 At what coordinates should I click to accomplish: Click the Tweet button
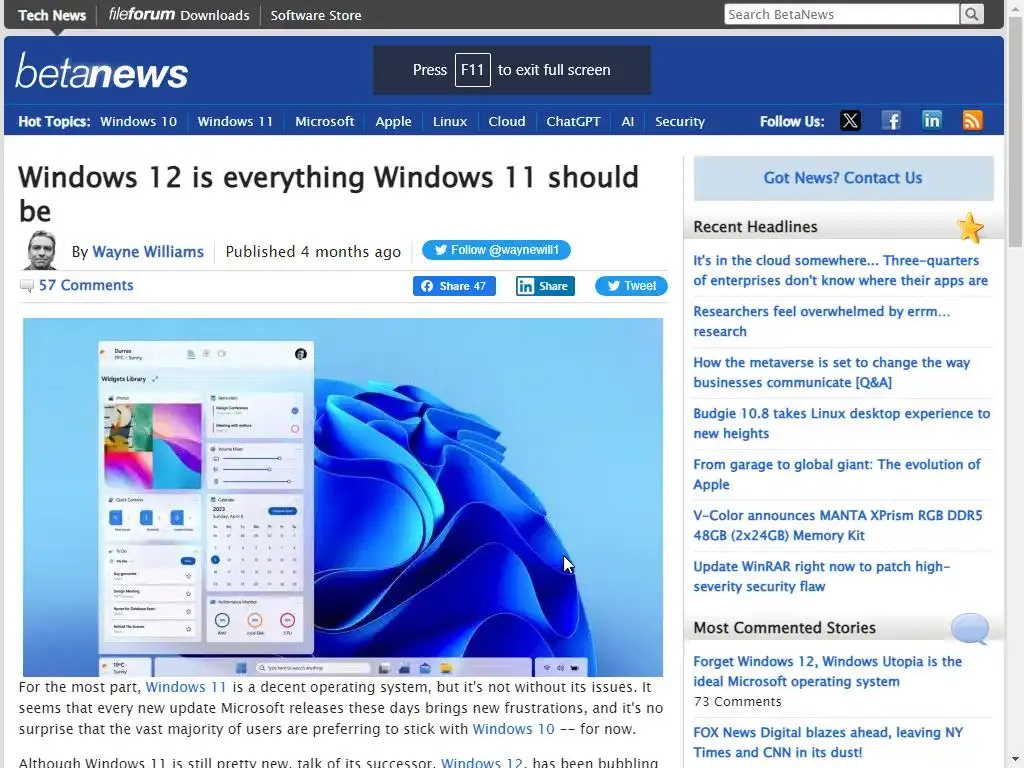click(x=631, y=286)
